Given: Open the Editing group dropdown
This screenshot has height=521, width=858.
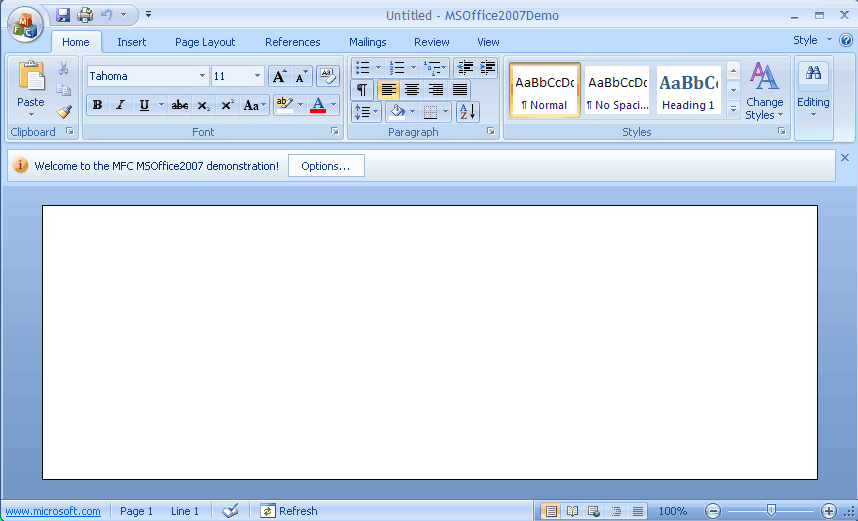Looking at the screenshot, I should 813,91.
